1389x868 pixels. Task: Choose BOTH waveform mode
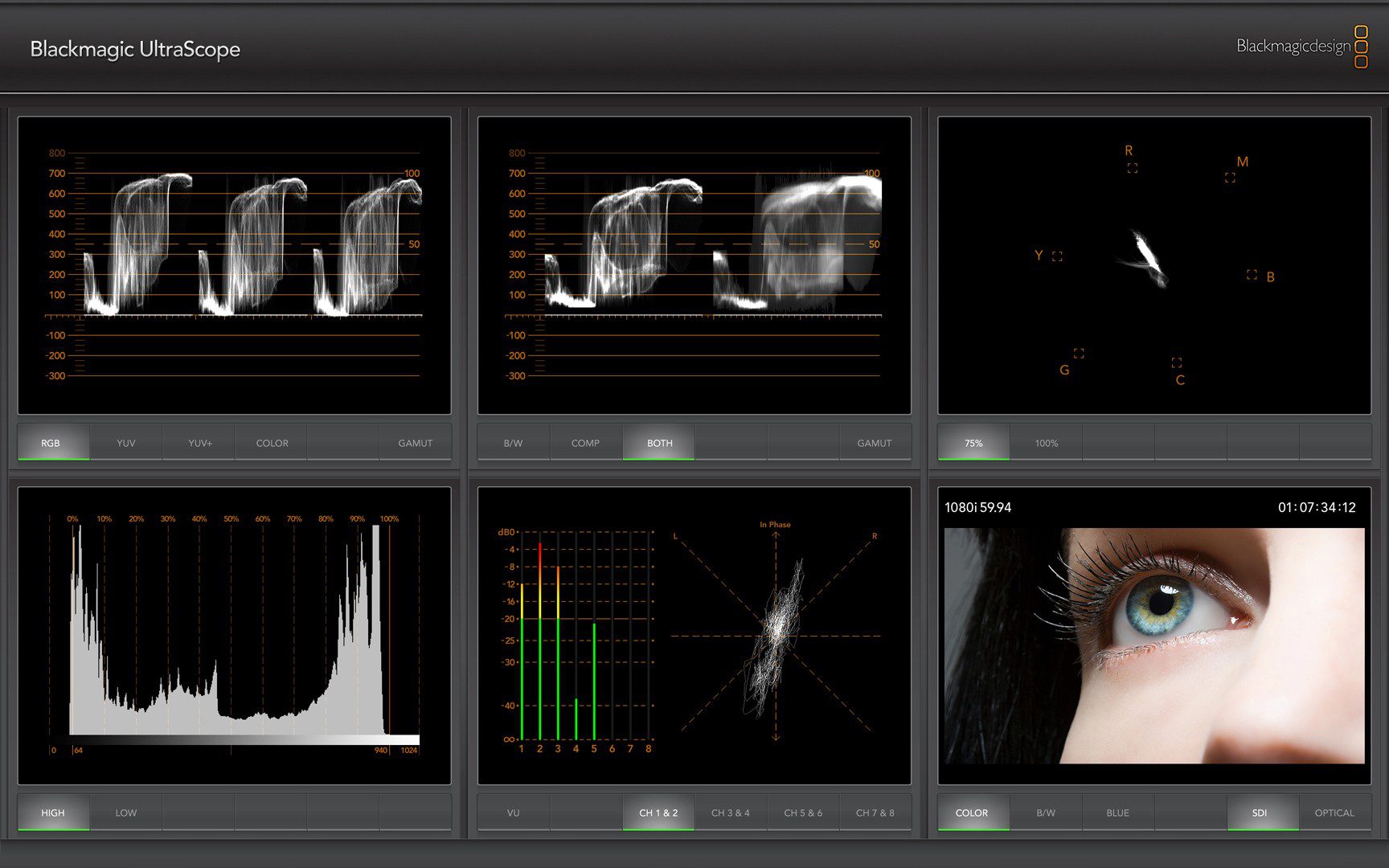[x=659, y=443]
